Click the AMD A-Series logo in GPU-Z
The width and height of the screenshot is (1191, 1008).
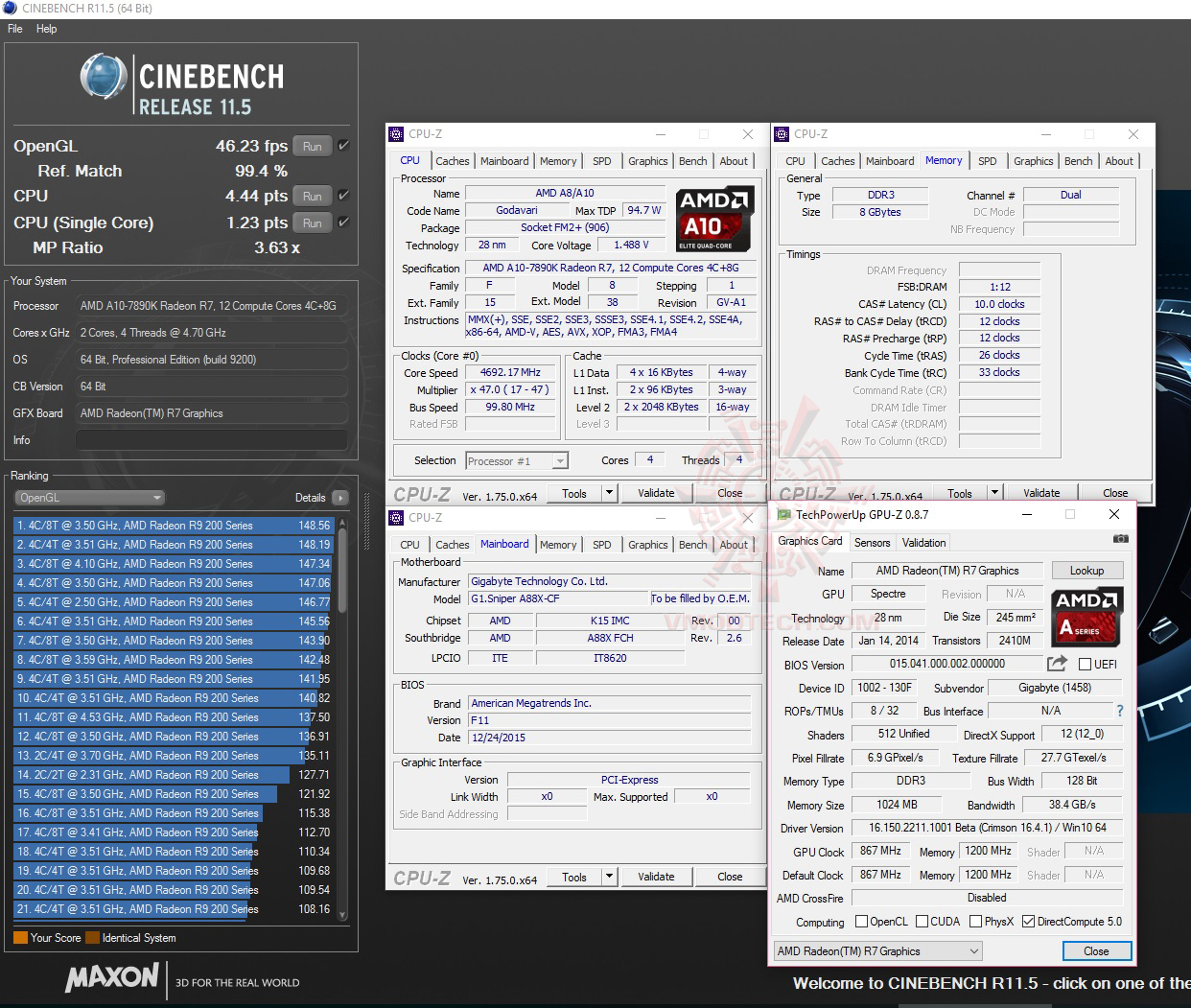pos(1087,615)
